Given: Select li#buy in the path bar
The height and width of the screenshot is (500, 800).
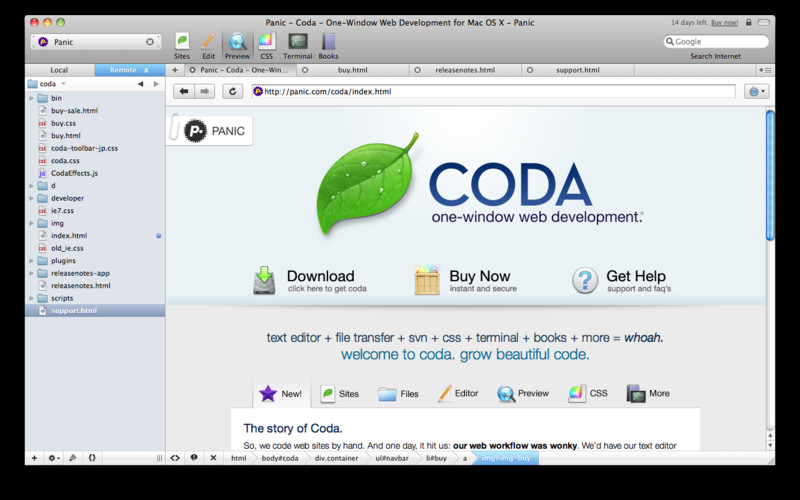Looking at the screenshot, I should [436, 458].
